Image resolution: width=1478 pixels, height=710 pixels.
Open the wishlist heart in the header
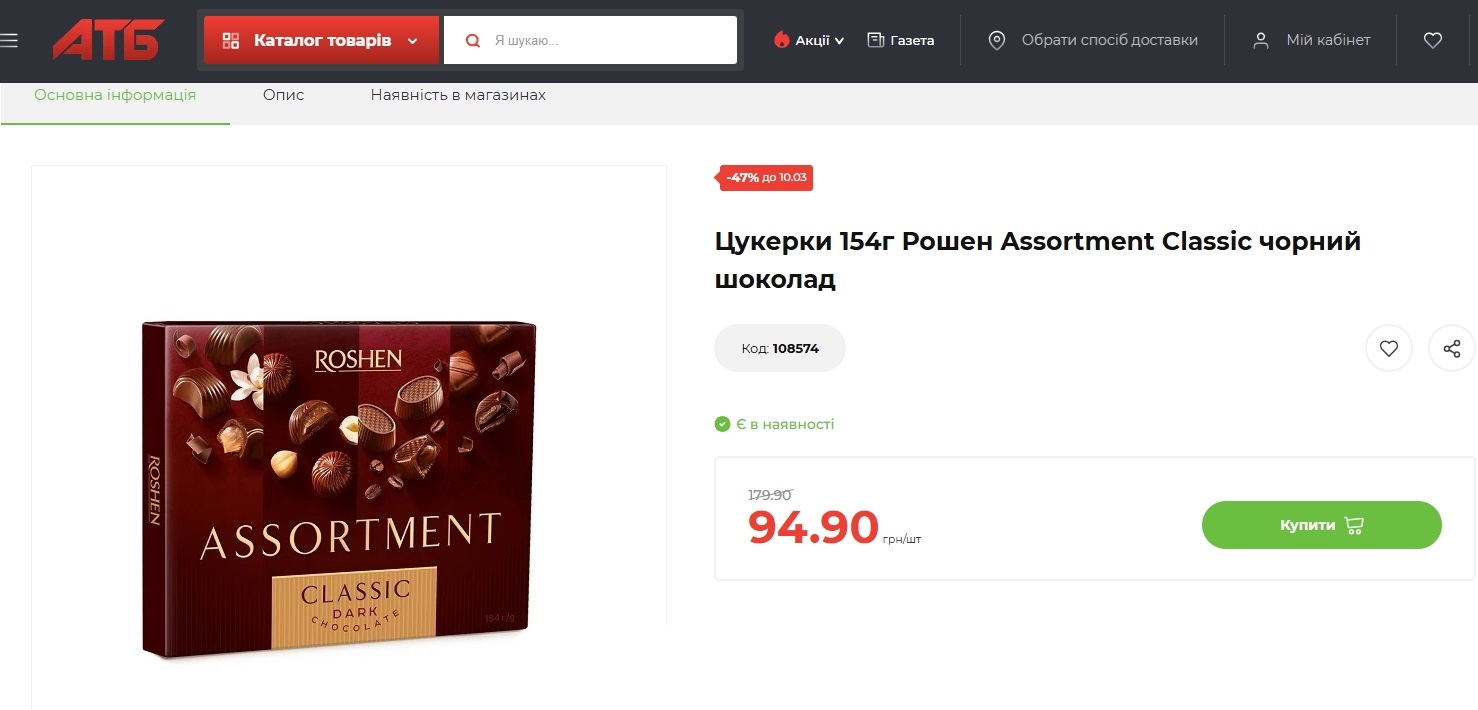[x=1433, y=40]
